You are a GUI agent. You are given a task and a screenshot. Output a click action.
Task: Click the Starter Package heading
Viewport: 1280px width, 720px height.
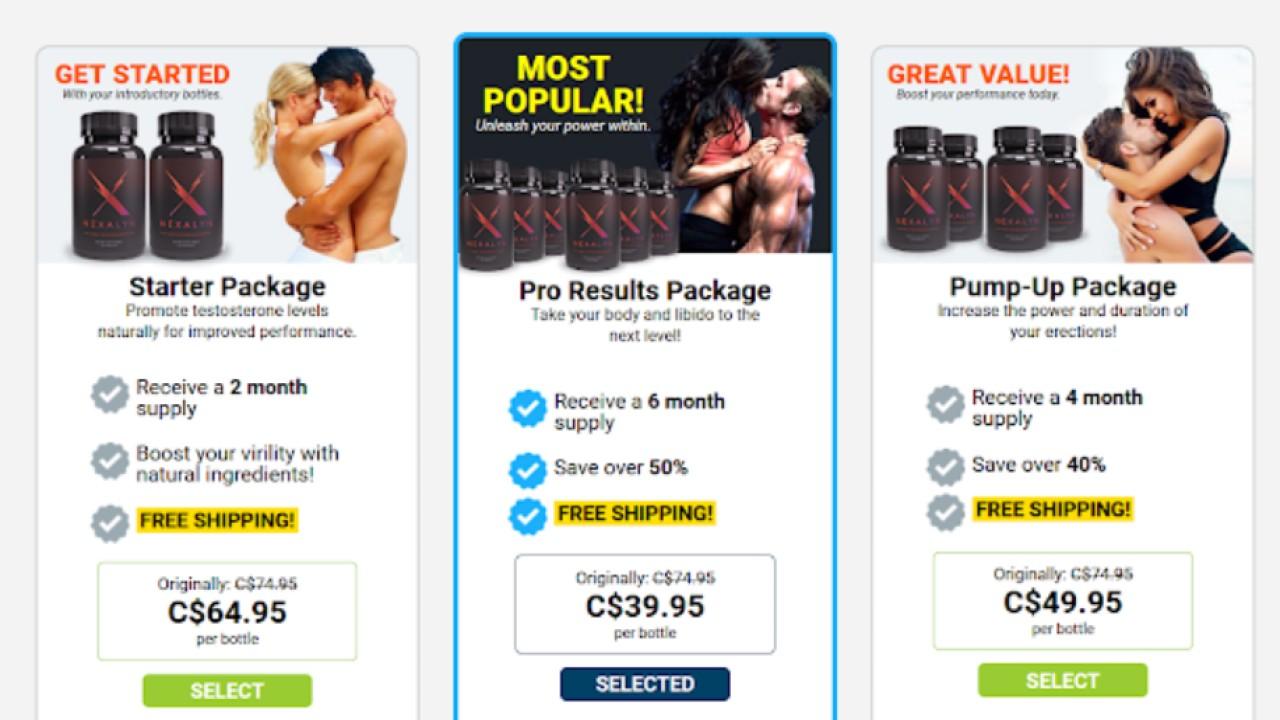(227, 287)
